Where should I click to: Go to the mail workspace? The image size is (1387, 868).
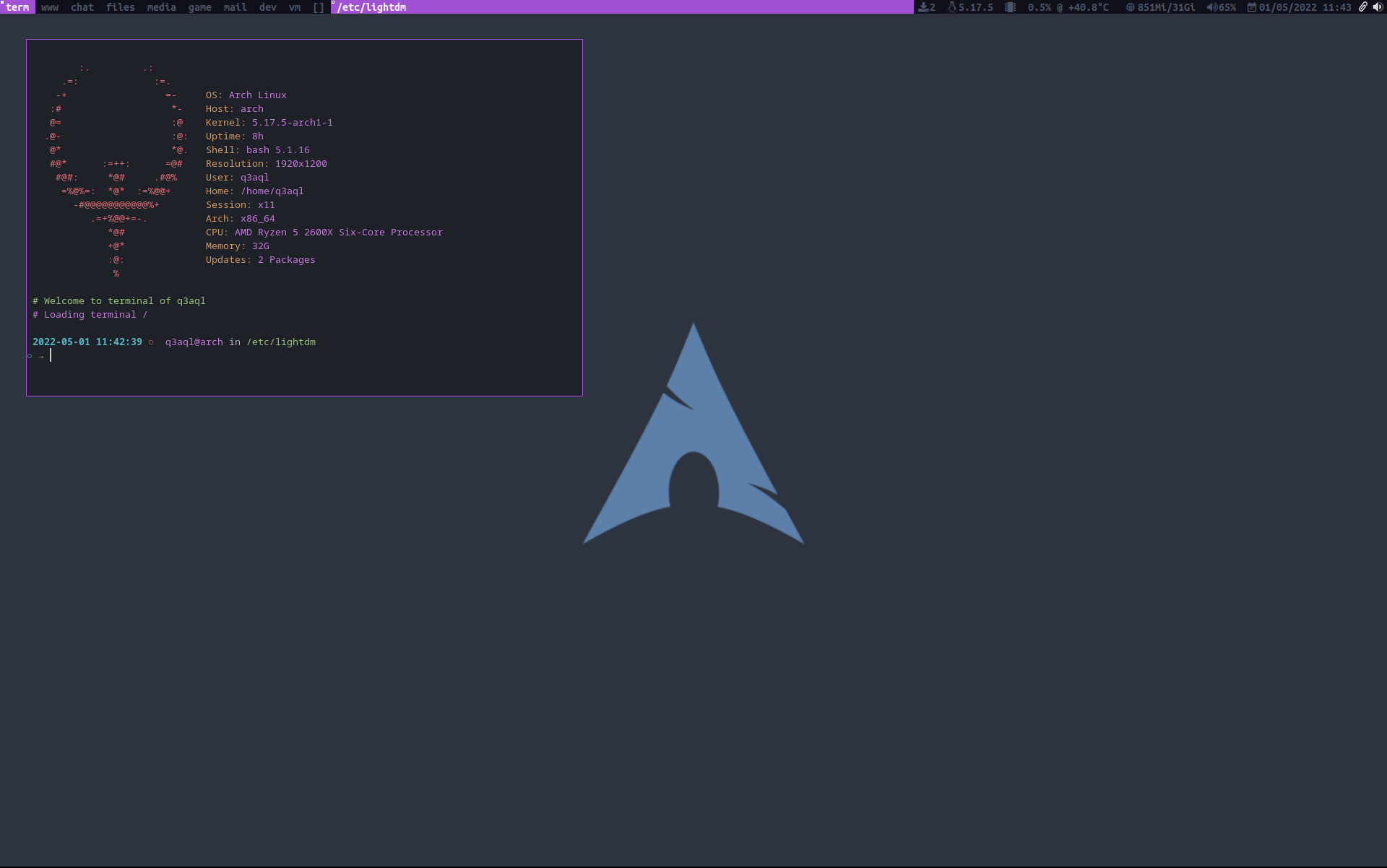coord(236,7)
